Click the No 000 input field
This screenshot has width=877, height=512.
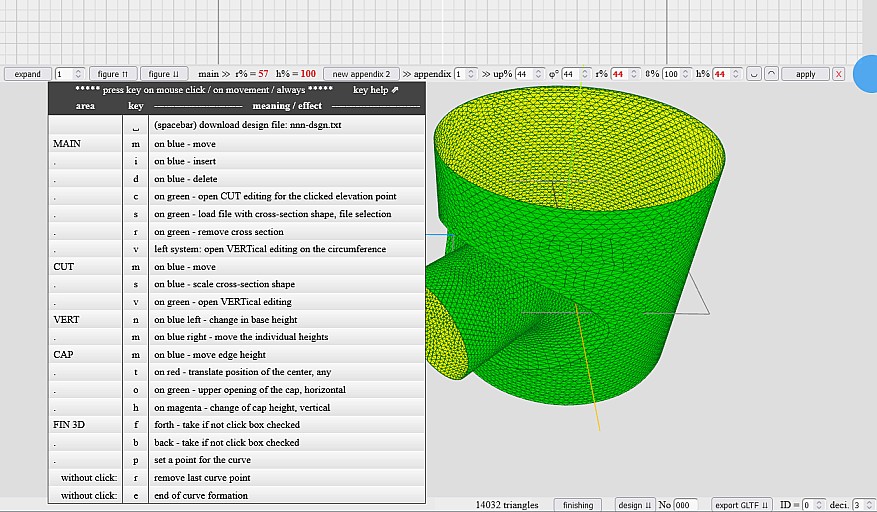tap(685, 505)
